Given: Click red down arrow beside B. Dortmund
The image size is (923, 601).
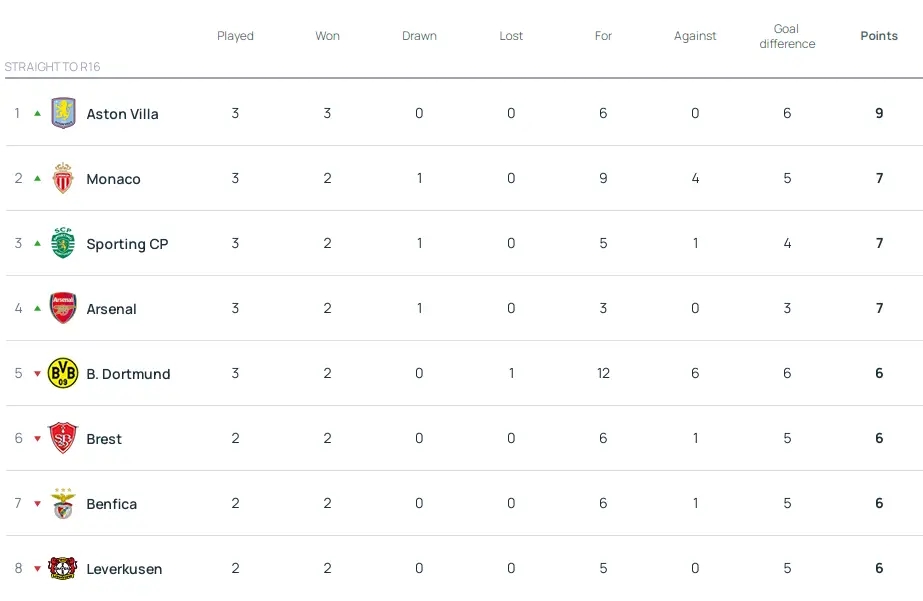Looking at the screenshot, I should (38, 373).
